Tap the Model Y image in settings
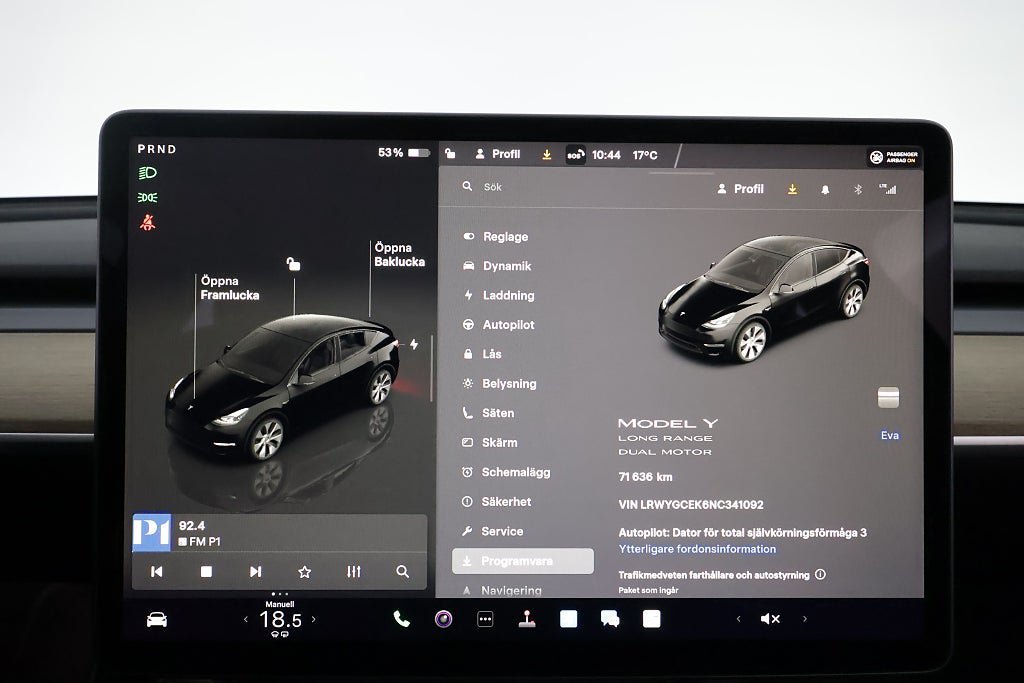This screenshot has height=683, width=1024. tap(763, 298)
